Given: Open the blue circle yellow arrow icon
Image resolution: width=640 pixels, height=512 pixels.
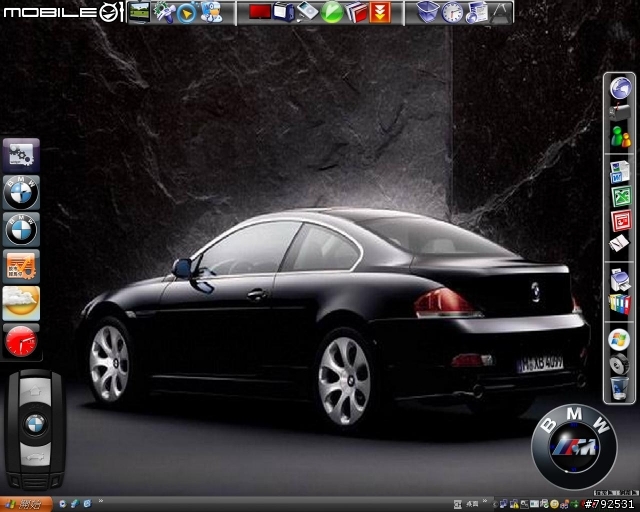Looking at the screenshot, I should (187, 13).
